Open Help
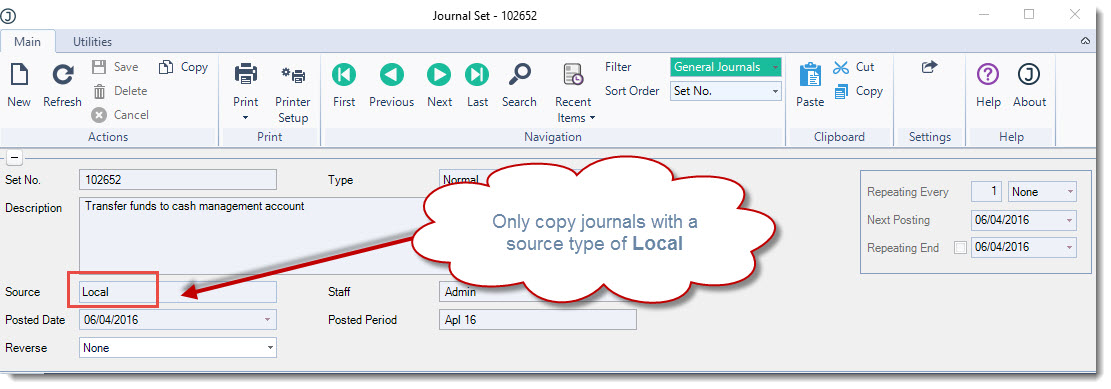Image resolution: width=1111 pixels, height=389 pixels. click(988, 85)
